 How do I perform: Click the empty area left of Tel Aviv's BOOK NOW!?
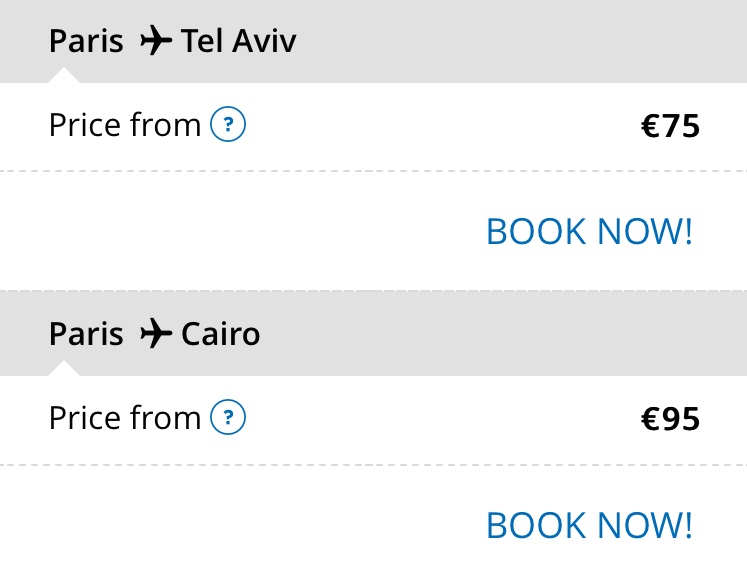[x=240, y=231]
